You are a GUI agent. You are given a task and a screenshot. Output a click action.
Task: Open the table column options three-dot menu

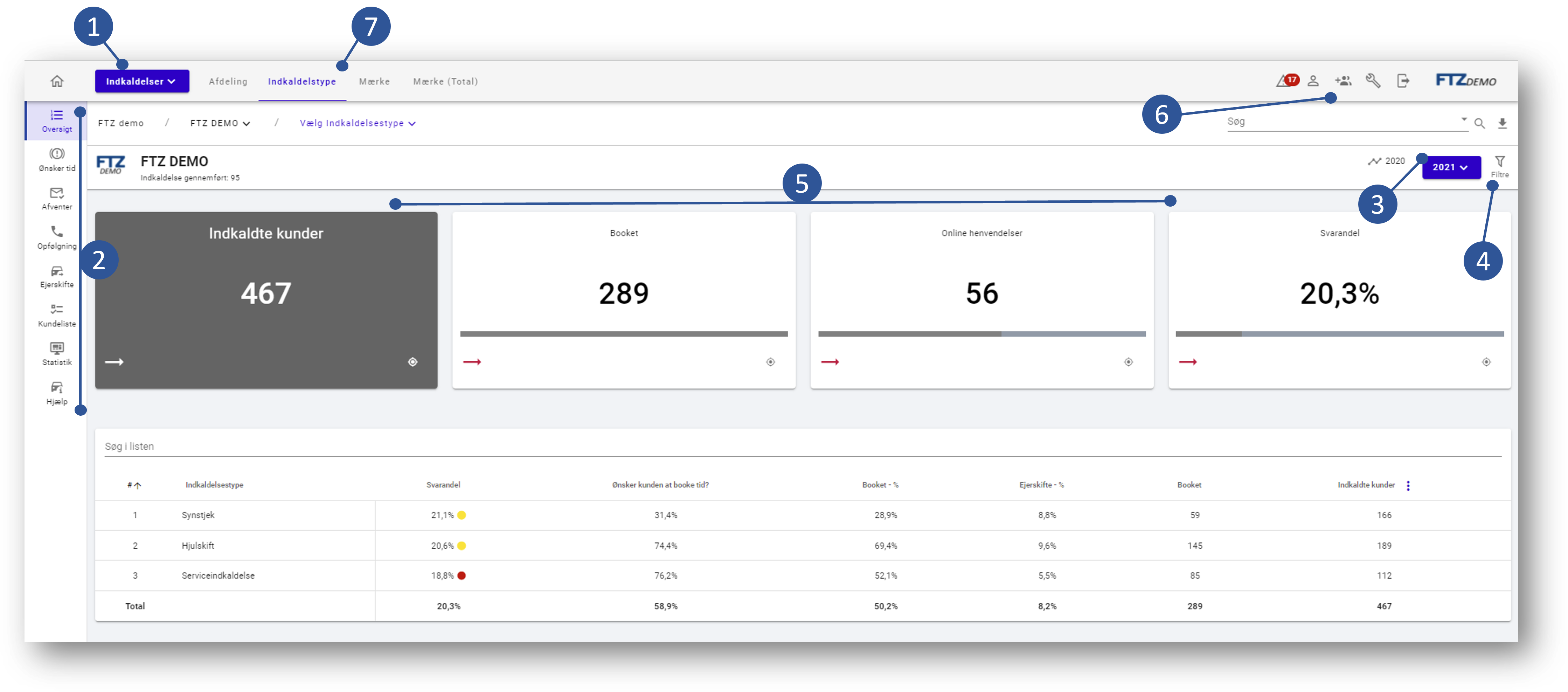tap(1409, 486)
